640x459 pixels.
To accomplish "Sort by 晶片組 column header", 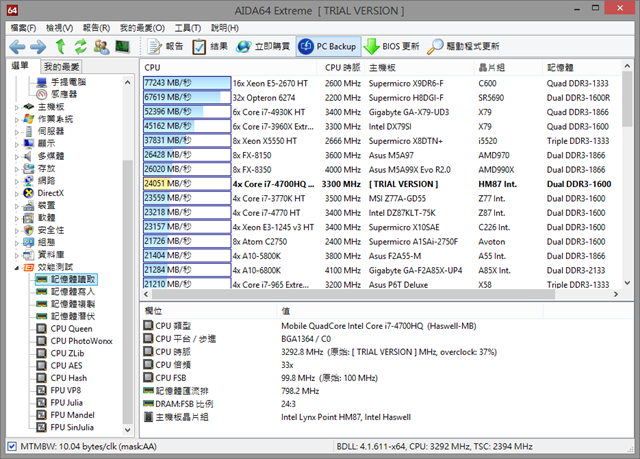I will pyautogui.click(x=509, y=68).
